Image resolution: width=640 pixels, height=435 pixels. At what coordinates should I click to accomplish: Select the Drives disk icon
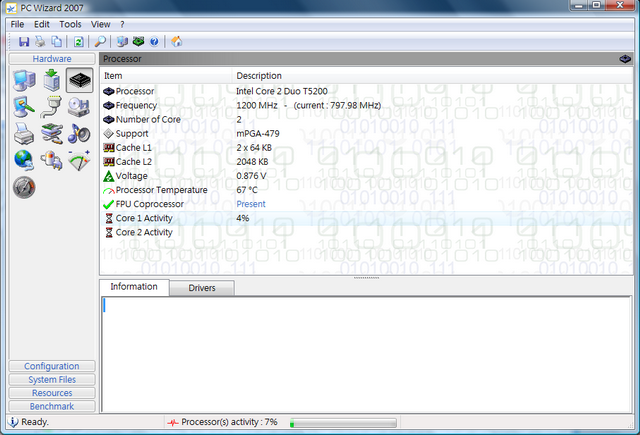point(79,107)
